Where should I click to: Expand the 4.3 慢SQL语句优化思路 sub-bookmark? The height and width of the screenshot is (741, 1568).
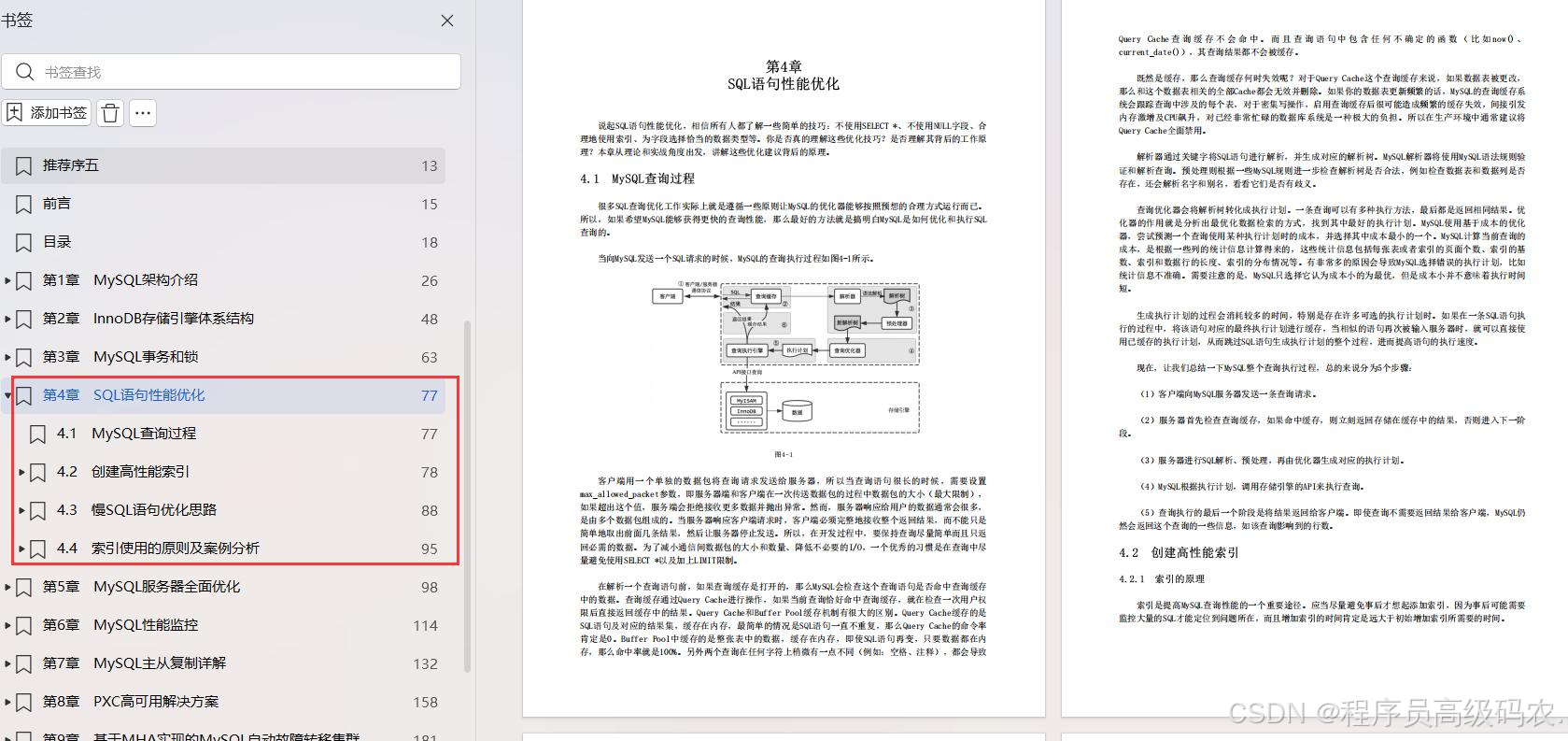point(21,510)
